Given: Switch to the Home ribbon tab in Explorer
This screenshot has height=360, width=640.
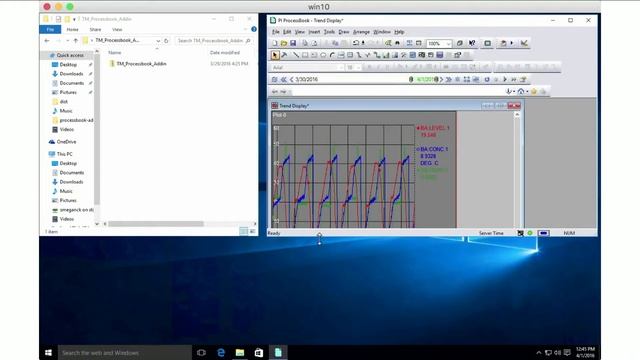Looking at the screenshot, I should (x=72, y=29).
